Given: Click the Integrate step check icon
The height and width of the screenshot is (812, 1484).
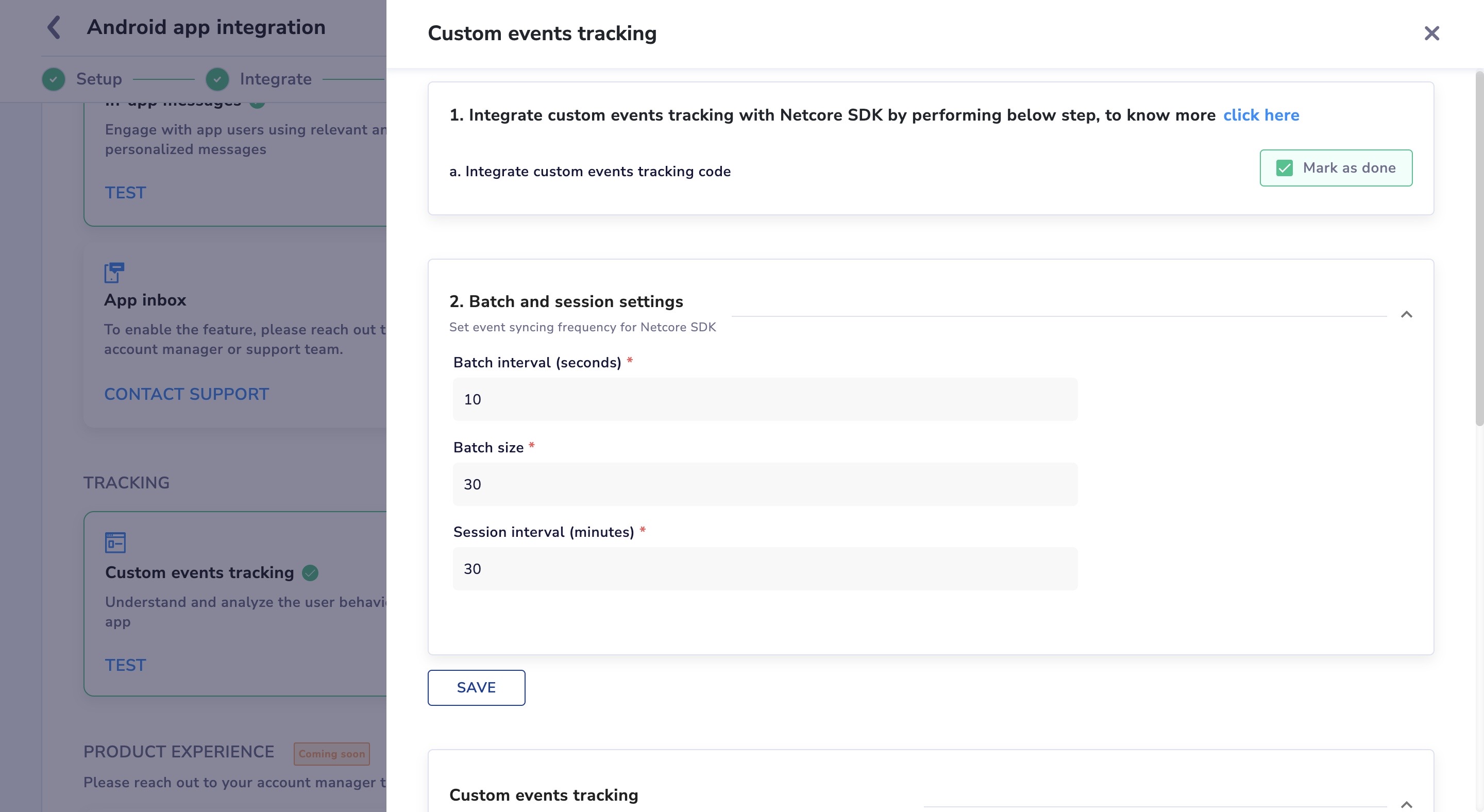Looking at the screenshot, I should pos(217,79).
